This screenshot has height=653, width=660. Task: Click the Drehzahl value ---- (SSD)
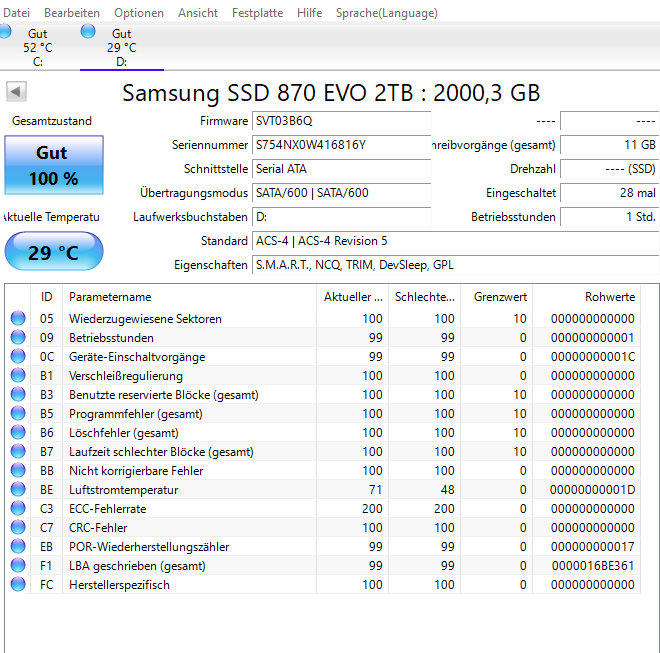[609, 169]
